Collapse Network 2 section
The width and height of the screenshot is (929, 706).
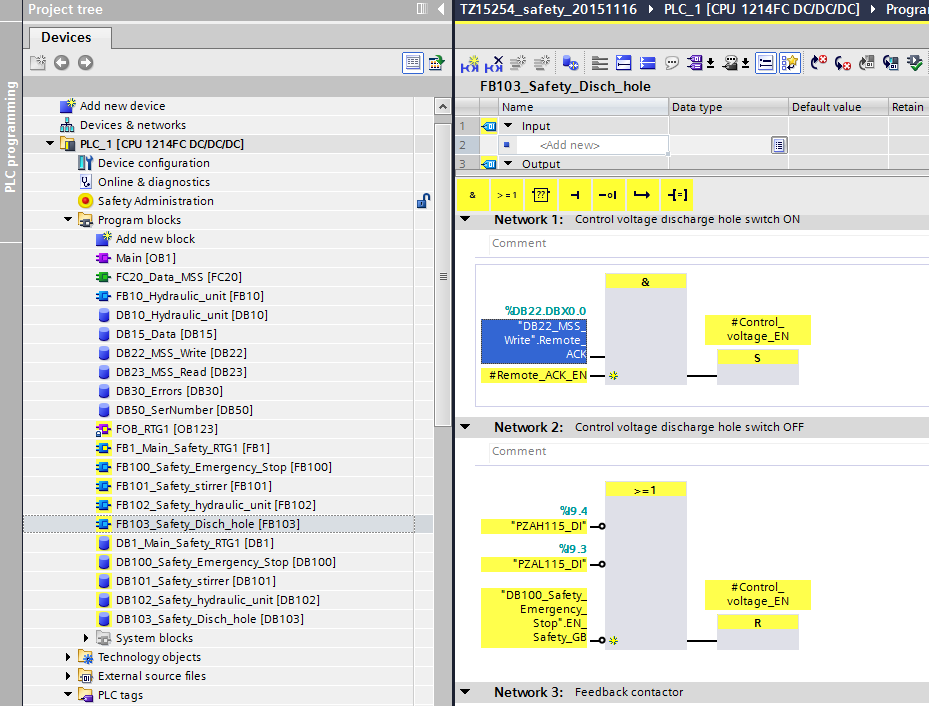(x=465, y=427)
